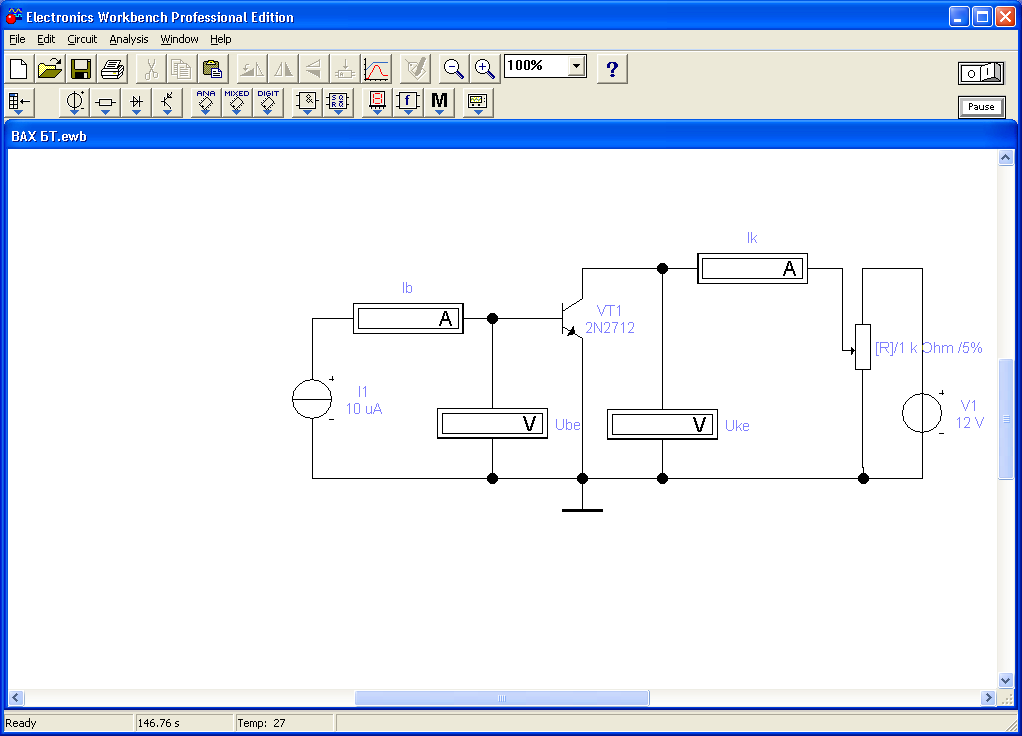Screen dimensions: 1022x736
Task: Open the Mixed ICs parts bin
Action: tap(237, 102)
